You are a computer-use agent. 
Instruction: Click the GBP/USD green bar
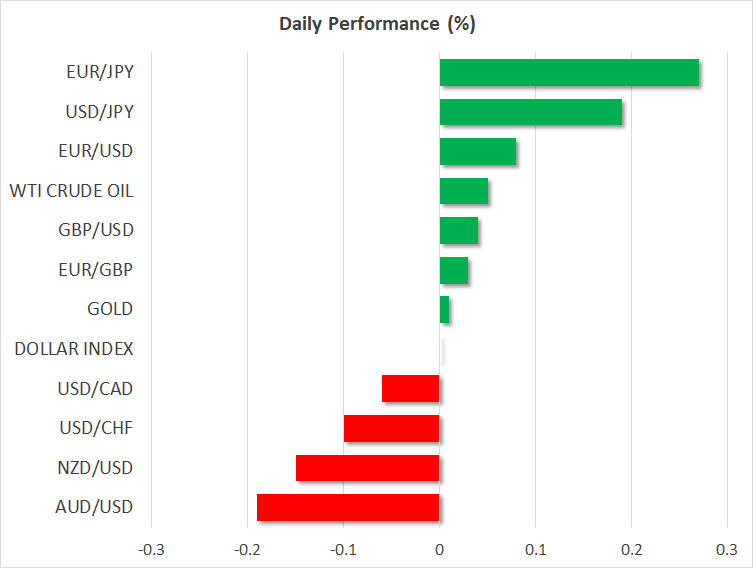[459, 230]
